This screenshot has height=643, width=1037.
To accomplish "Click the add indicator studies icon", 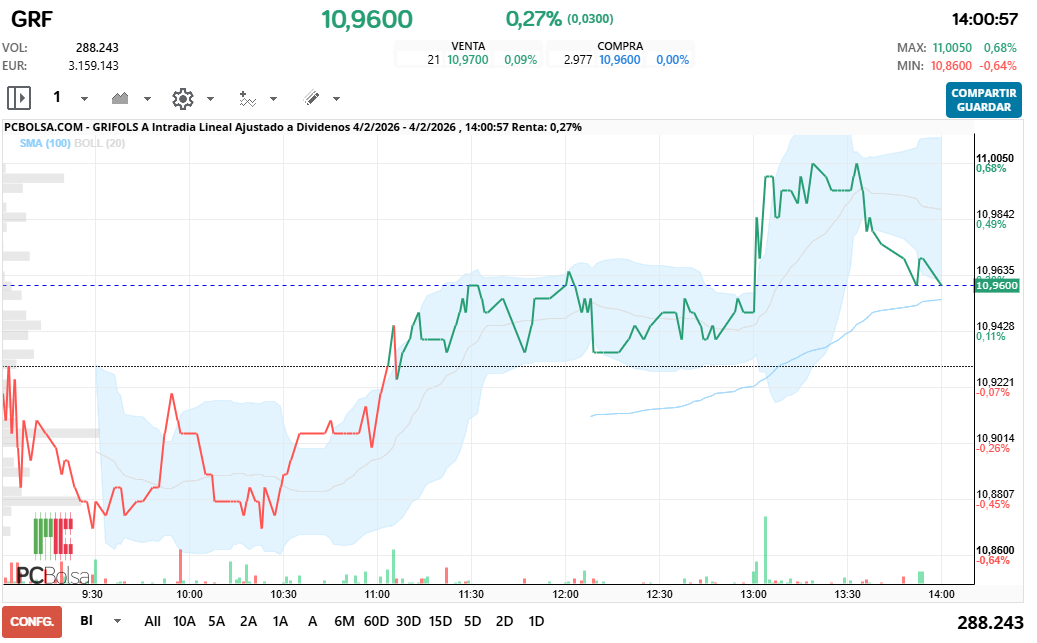I will (247, 98).
